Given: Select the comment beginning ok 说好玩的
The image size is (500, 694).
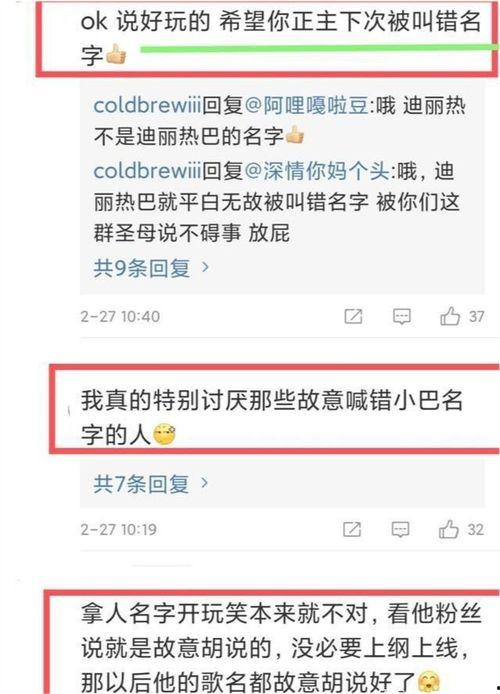Looking at the screenshot, I should pos(281,39).
